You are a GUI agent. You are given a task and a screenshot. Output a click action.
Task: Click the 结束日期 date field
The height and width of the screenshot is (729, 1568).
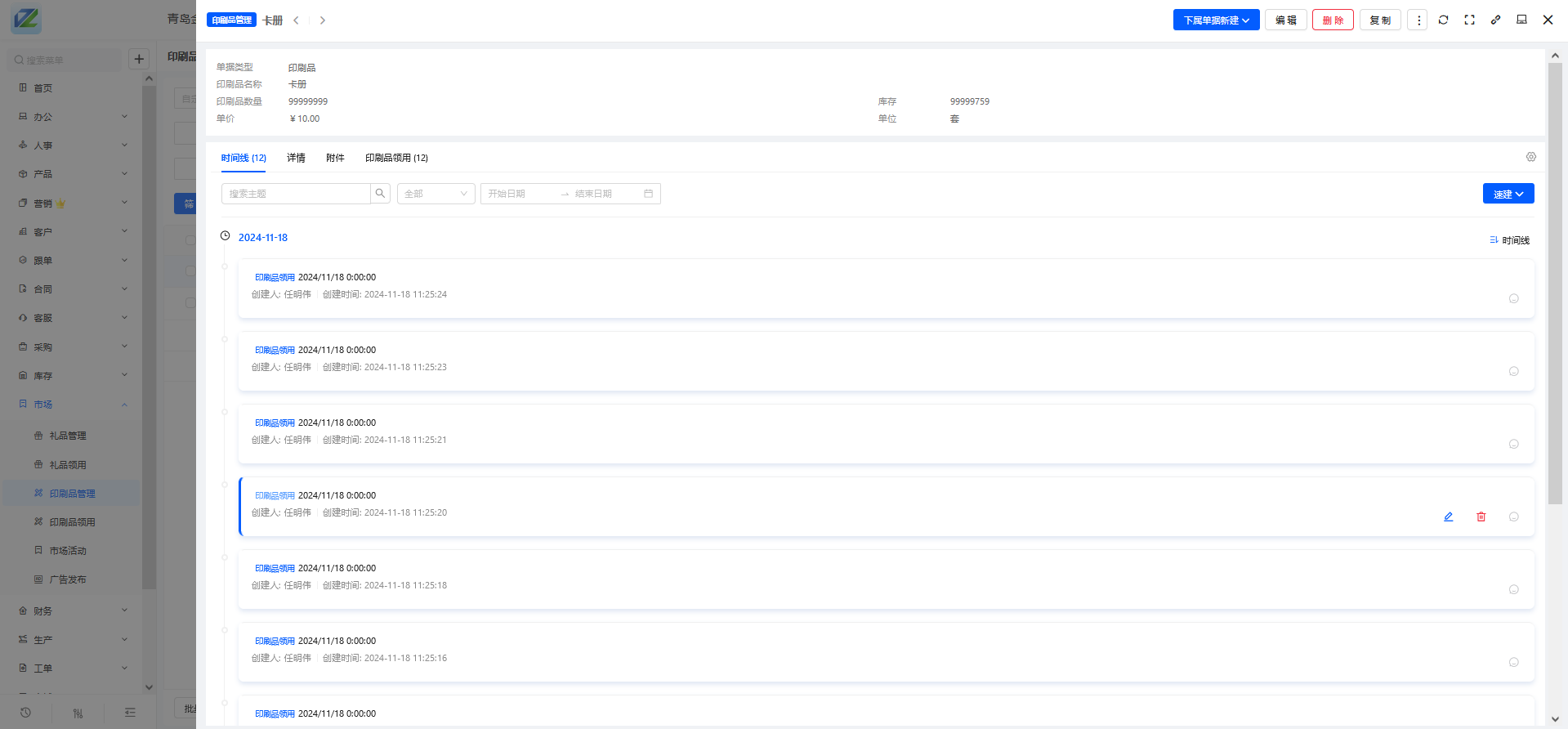(x=605, y=194)
